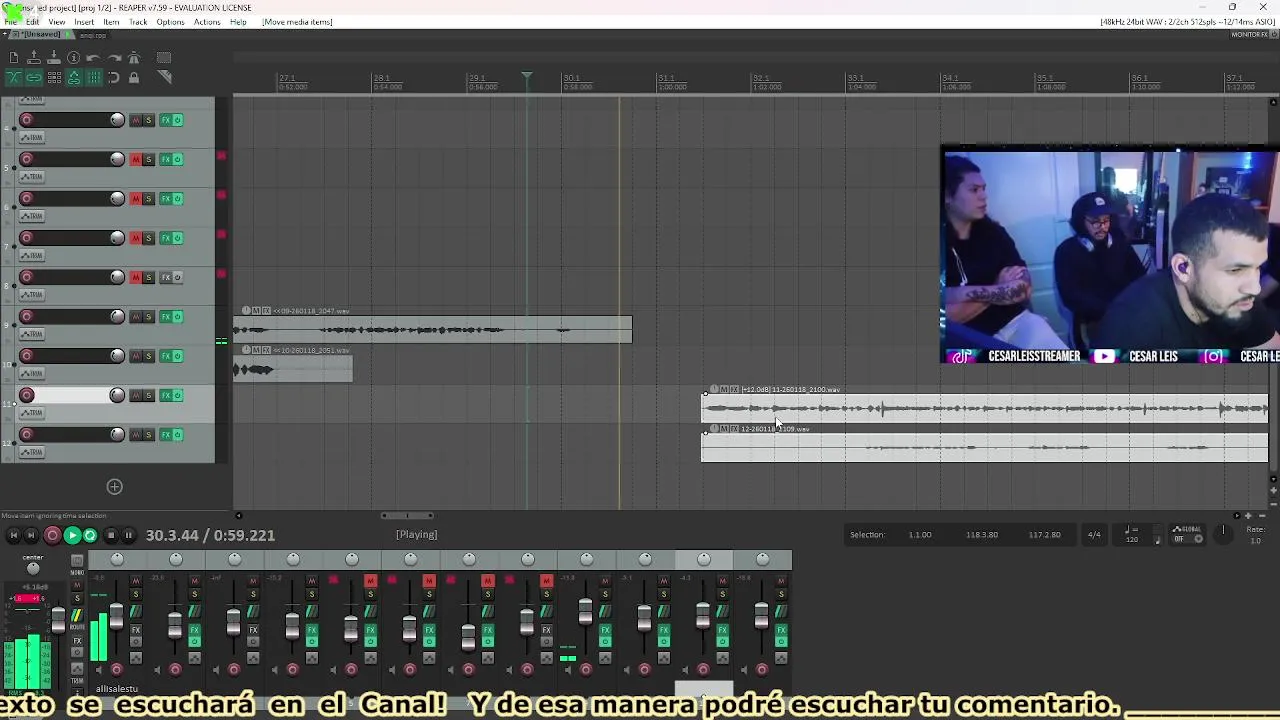Click the BPM tempo field in transport
The width and height of the screenshot is (1280, 720).
[1132, 540]
